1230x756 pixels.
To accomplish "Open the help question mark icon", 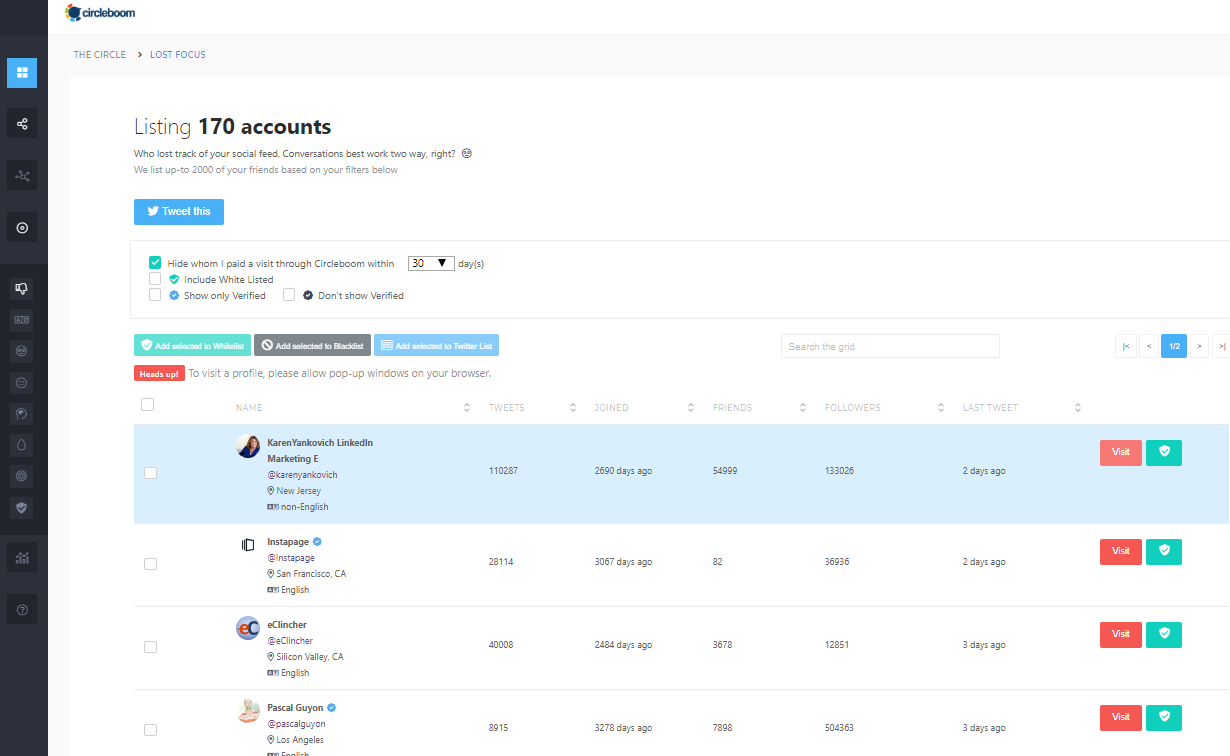I will pyautogui.click(x=22, y=609).
